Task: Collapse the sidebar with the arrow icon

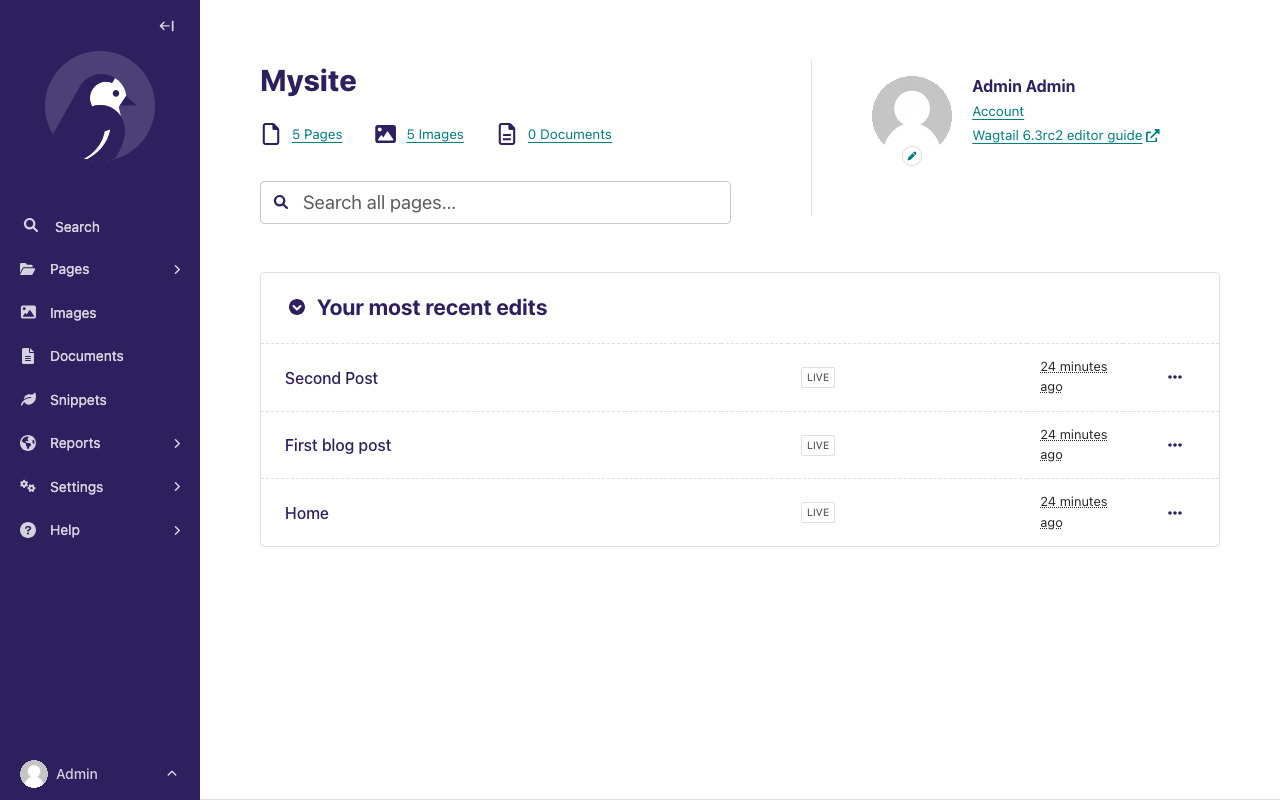Action: pos(166,26)
